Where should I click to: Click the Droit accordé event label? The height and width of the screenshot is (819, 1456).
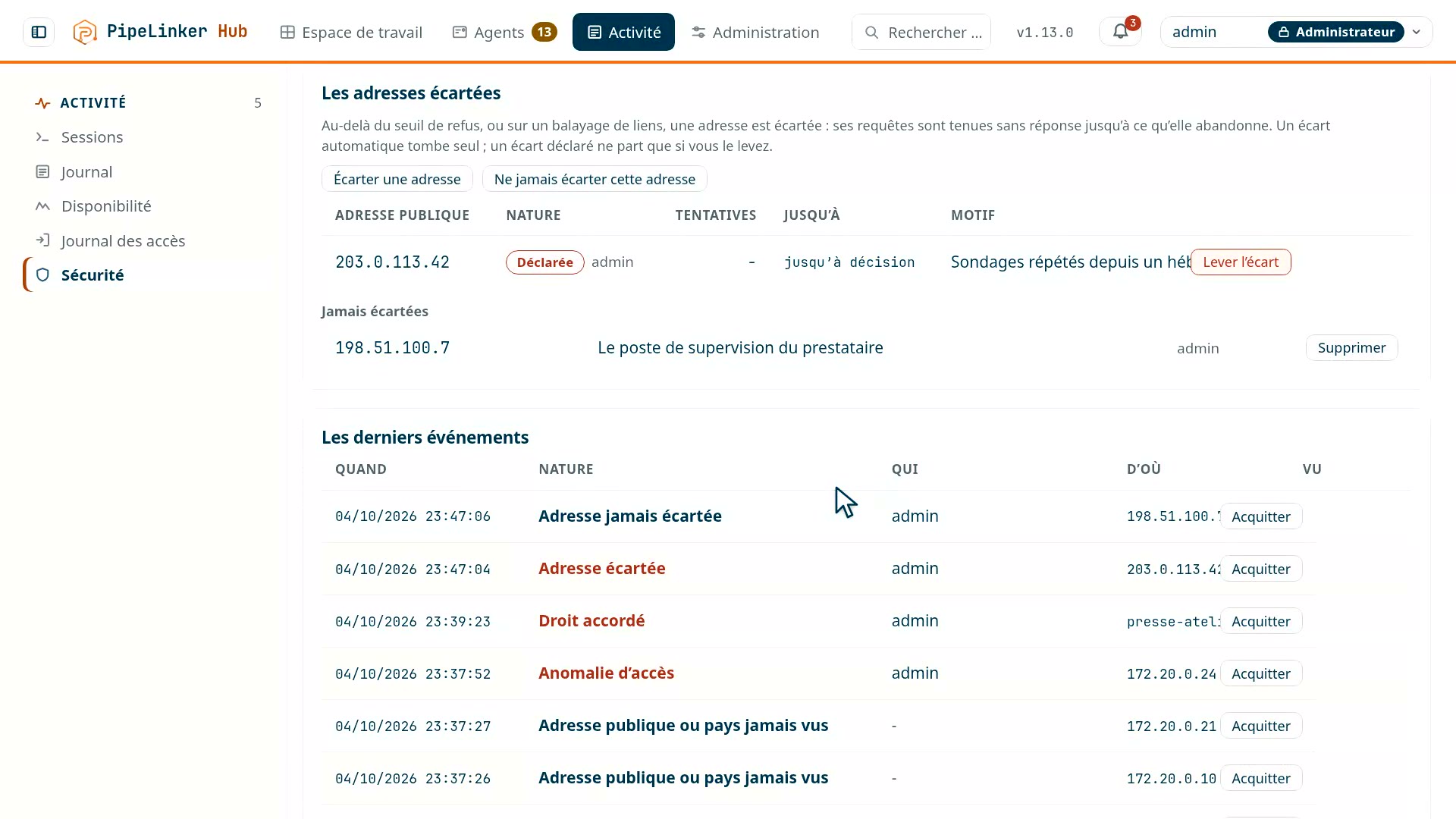point(591,620)
